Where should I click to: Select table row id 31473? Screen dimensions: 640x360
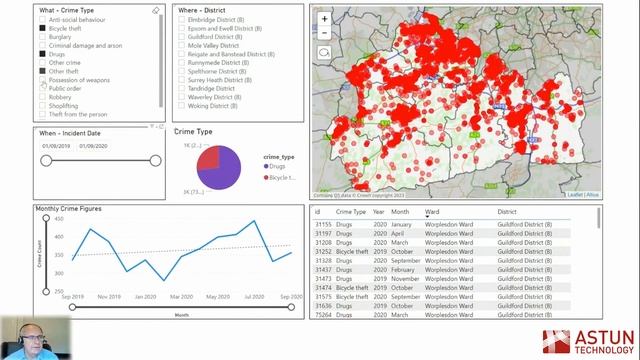point(442,279)
